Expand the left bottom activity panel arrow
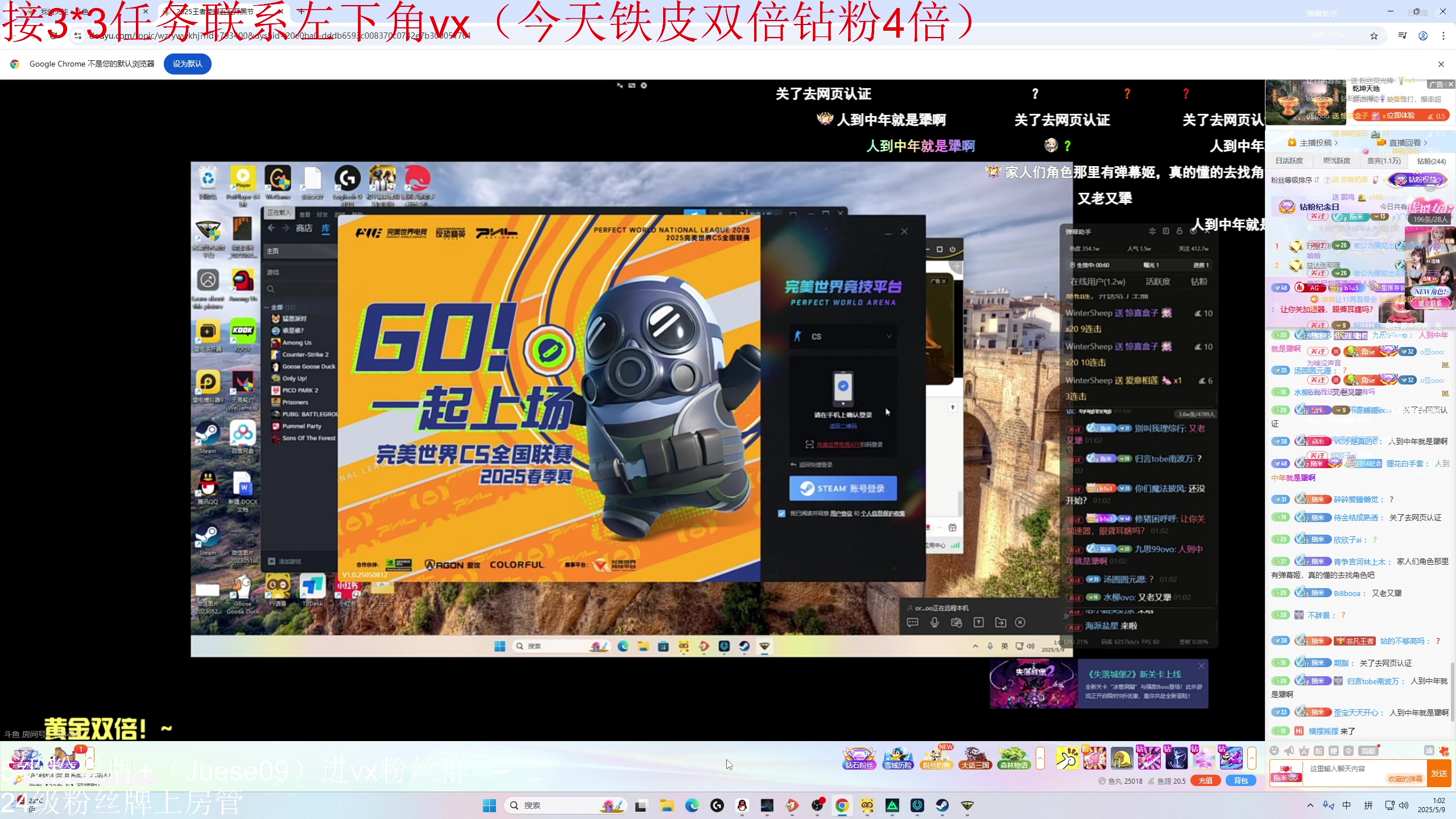 pyautogui.click(x=89, y=758)
